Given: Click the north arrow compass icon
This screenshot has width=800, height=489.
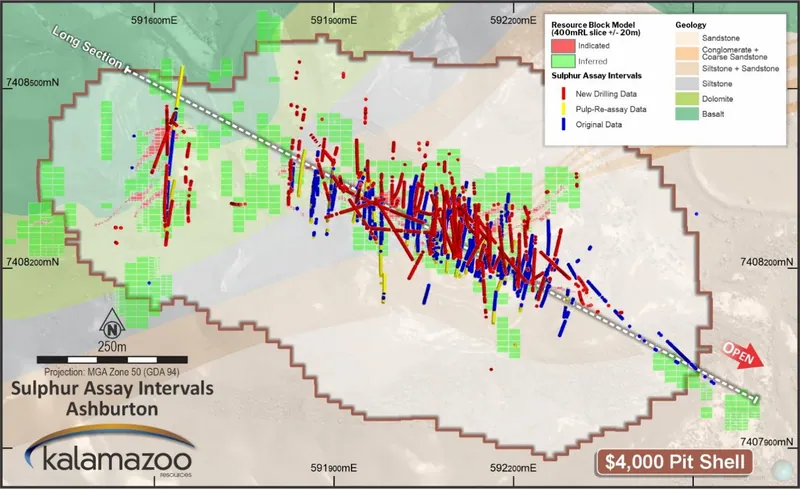Looking at the screenshot, I should [112, 325].
